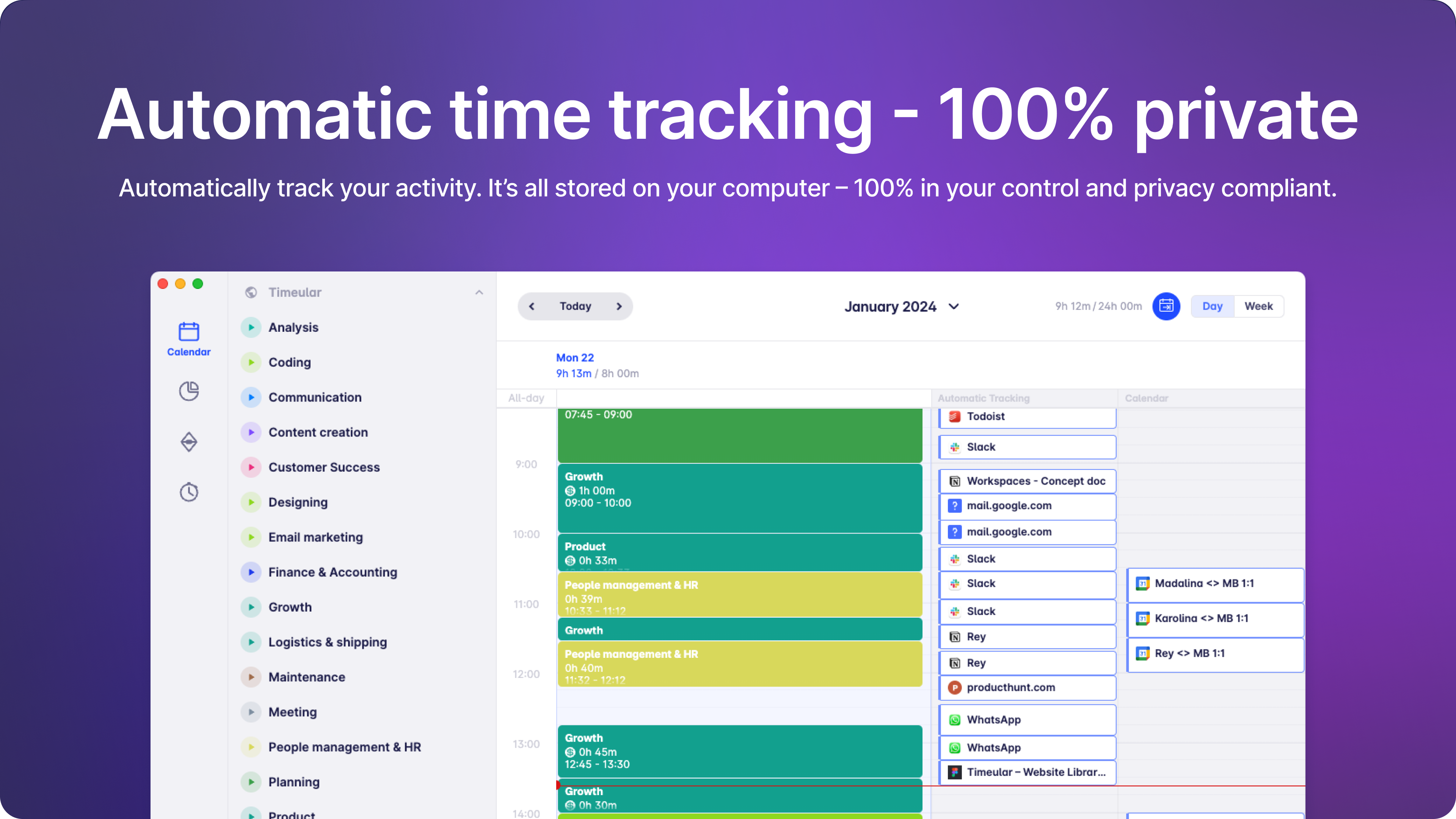The height and width of the screenshot is (819, 1456).
Task: Click the globe icon beside Timeular
Action: click(251, 292)
